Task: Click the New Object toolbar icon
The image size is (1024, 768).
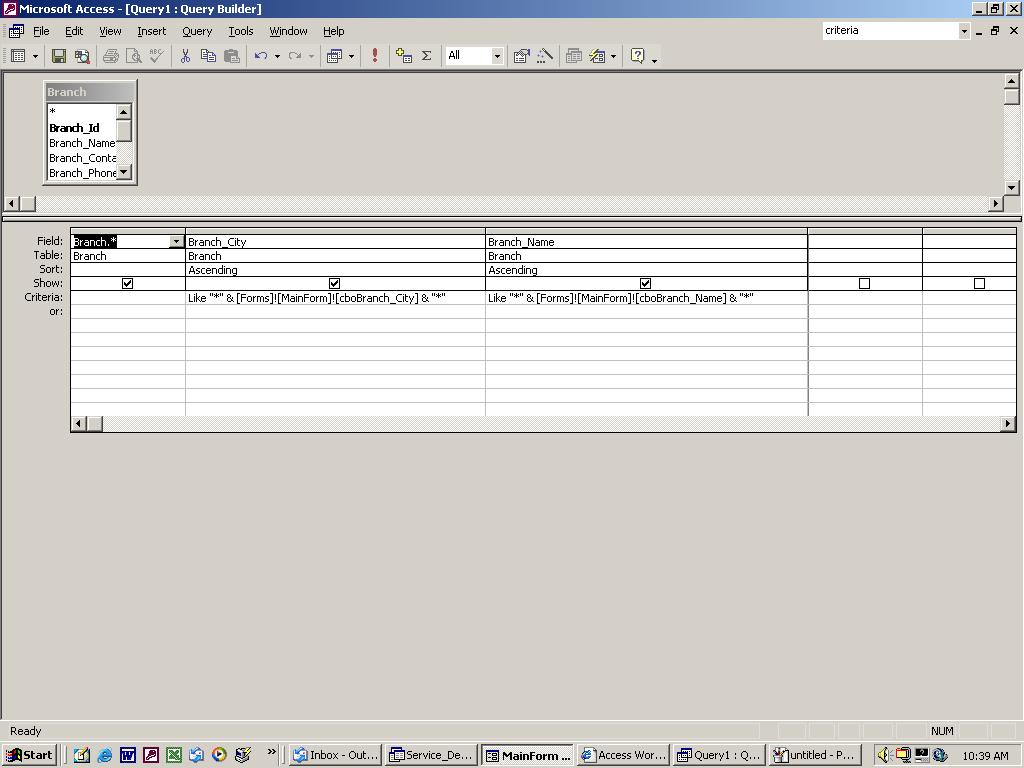Action: [597, 56]
